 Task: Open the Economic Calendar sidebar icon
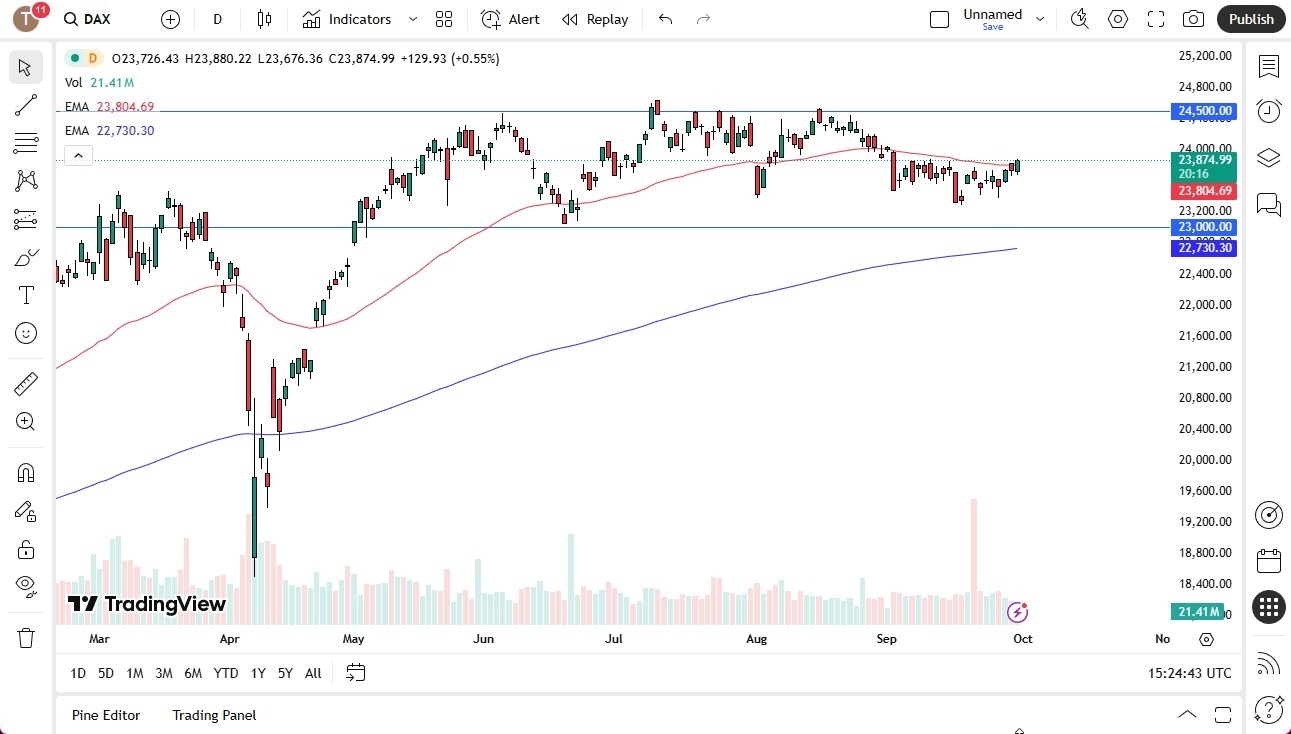1269,562
